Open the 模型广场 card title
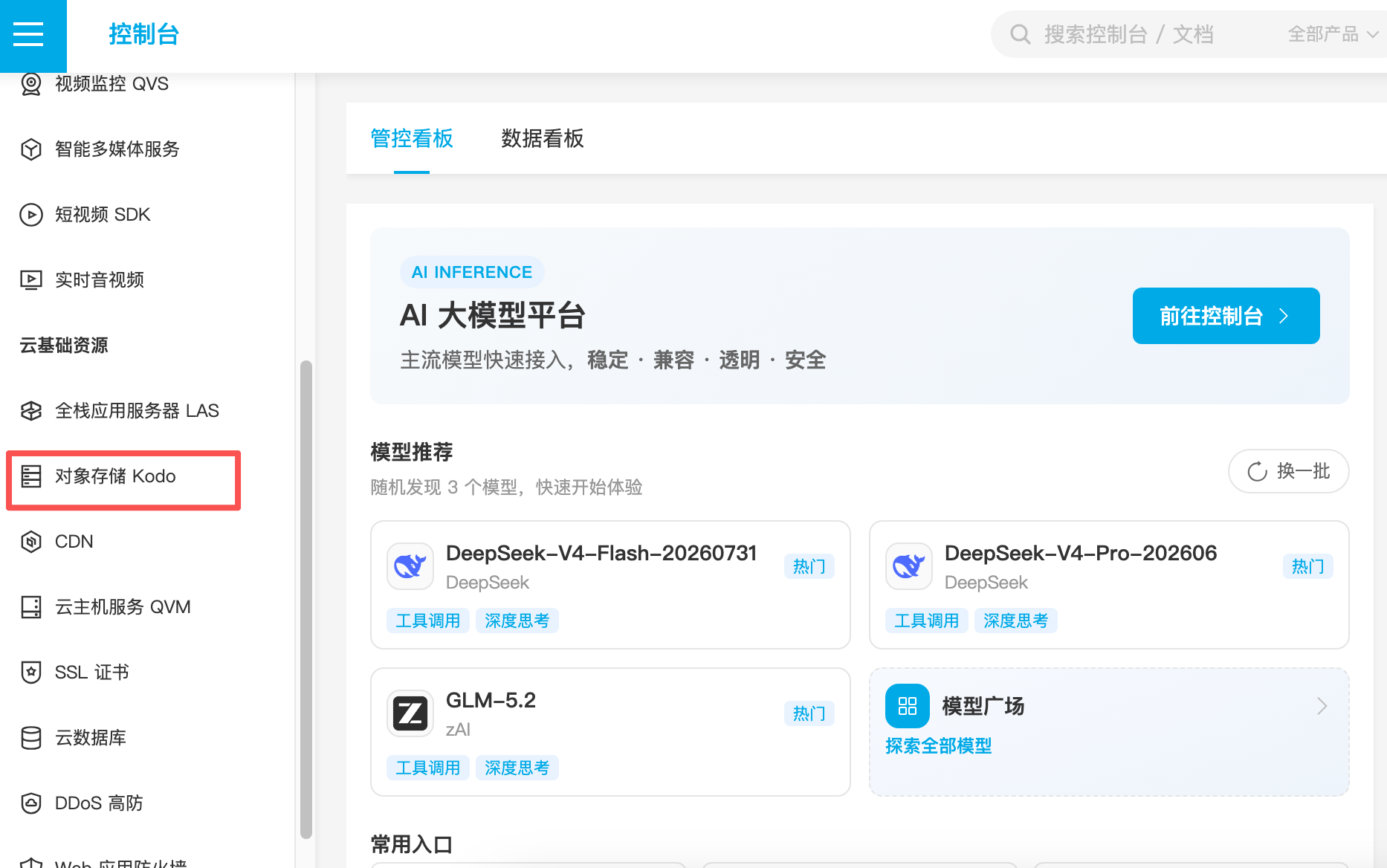 click(x=983, y=706)
